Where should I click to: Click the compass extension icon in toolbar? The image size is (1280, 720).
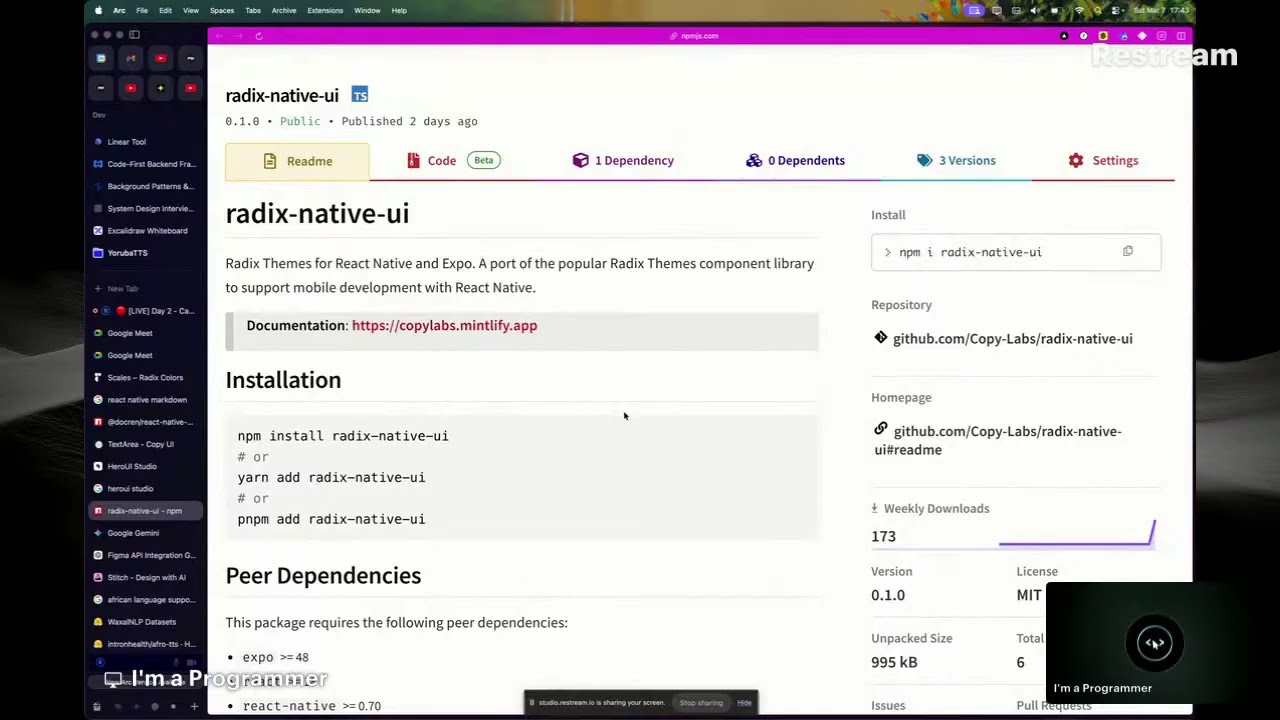[1083, 36]
